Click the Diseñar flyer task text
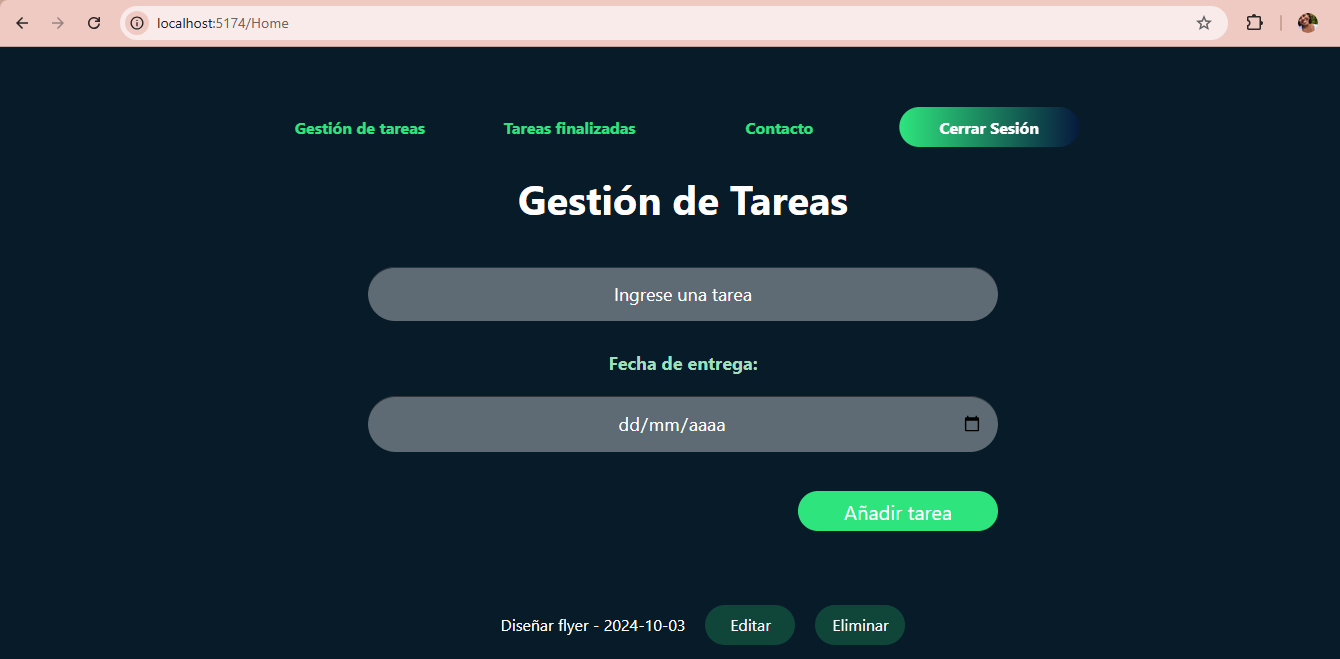The width and height of the screenshot is (1340, 659). tap(592, 624)
